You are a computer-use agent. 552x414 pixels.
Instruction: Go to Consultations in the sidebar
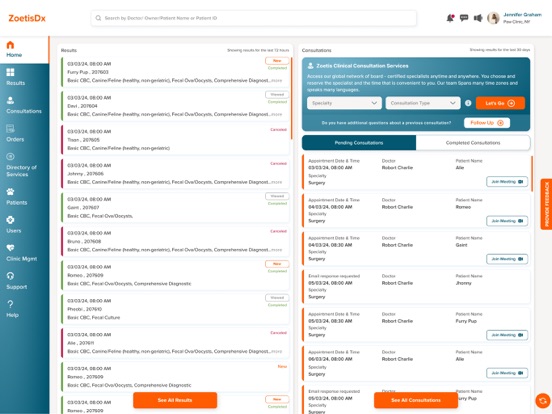24,106
